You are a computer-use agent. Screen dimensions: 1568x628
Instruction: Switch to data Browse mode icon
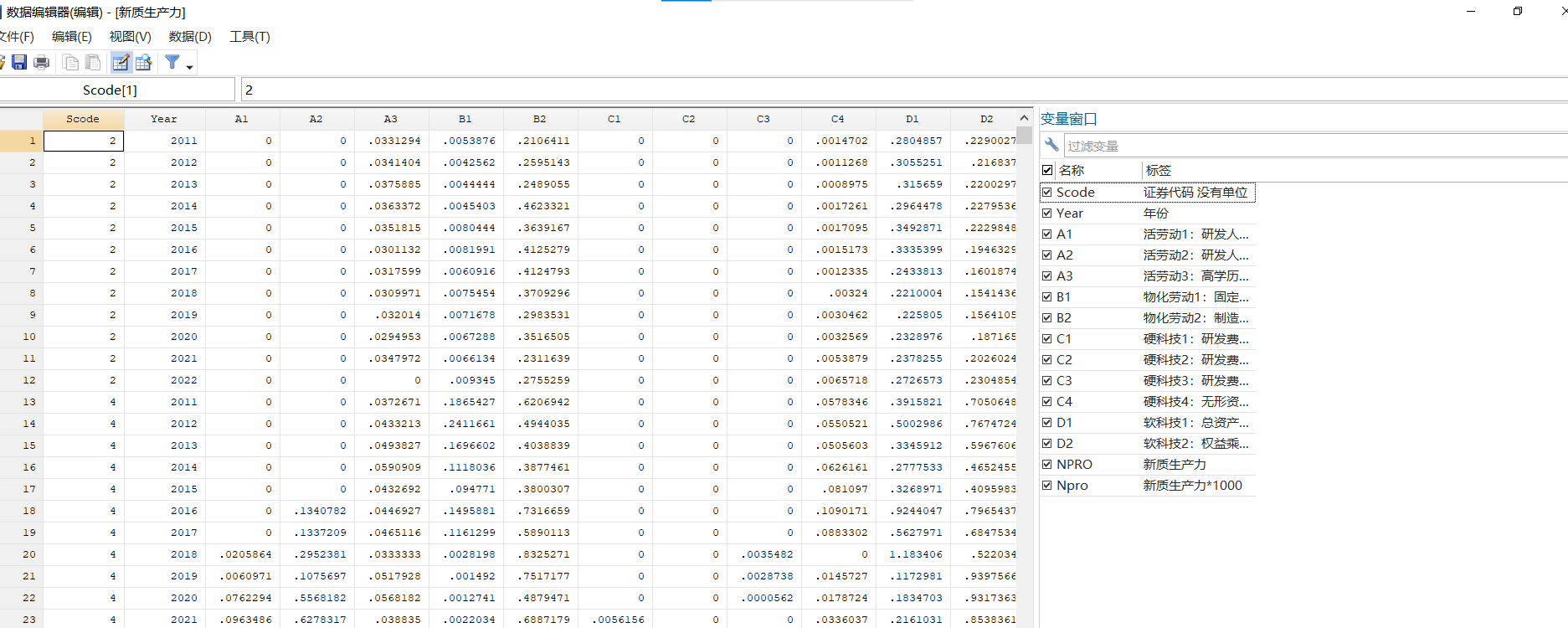pyautogui.click(x=144, y=62)
